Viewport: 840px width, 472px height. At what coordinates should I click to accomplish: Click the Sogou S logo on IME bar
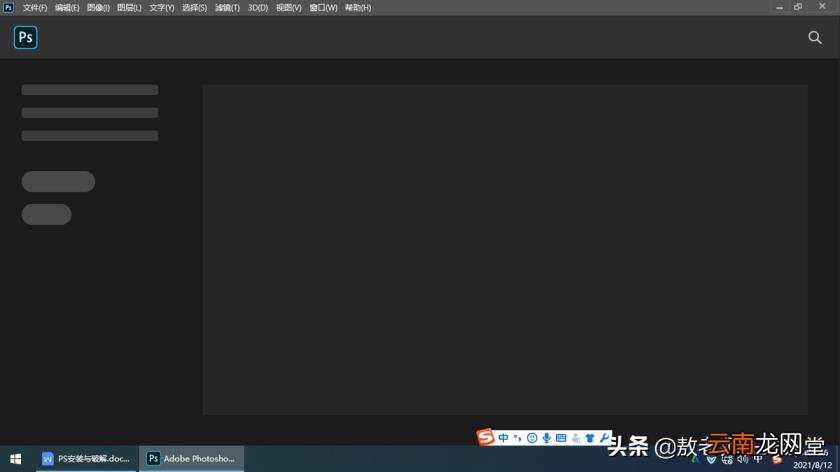click(485, 437)
